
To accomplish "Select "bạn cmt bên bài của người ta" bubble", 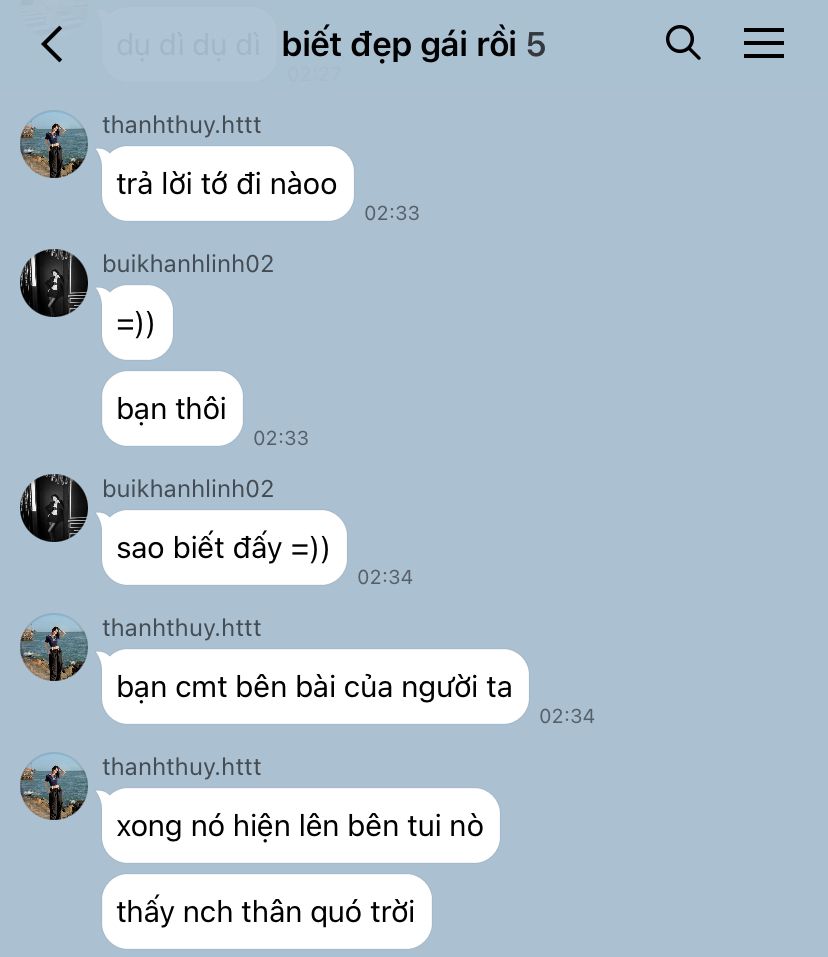I will click(315, 687).
